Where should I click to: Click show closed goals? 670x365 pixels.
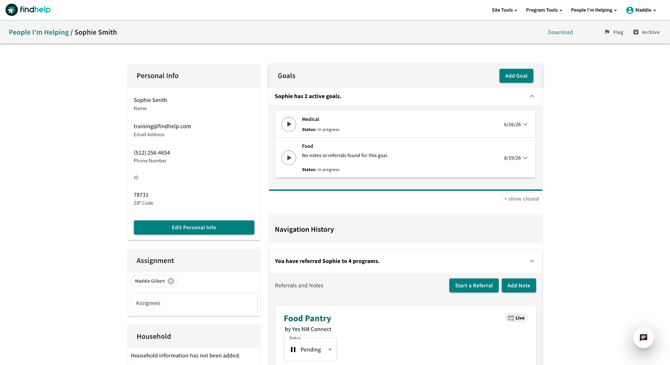coord(521,199)
